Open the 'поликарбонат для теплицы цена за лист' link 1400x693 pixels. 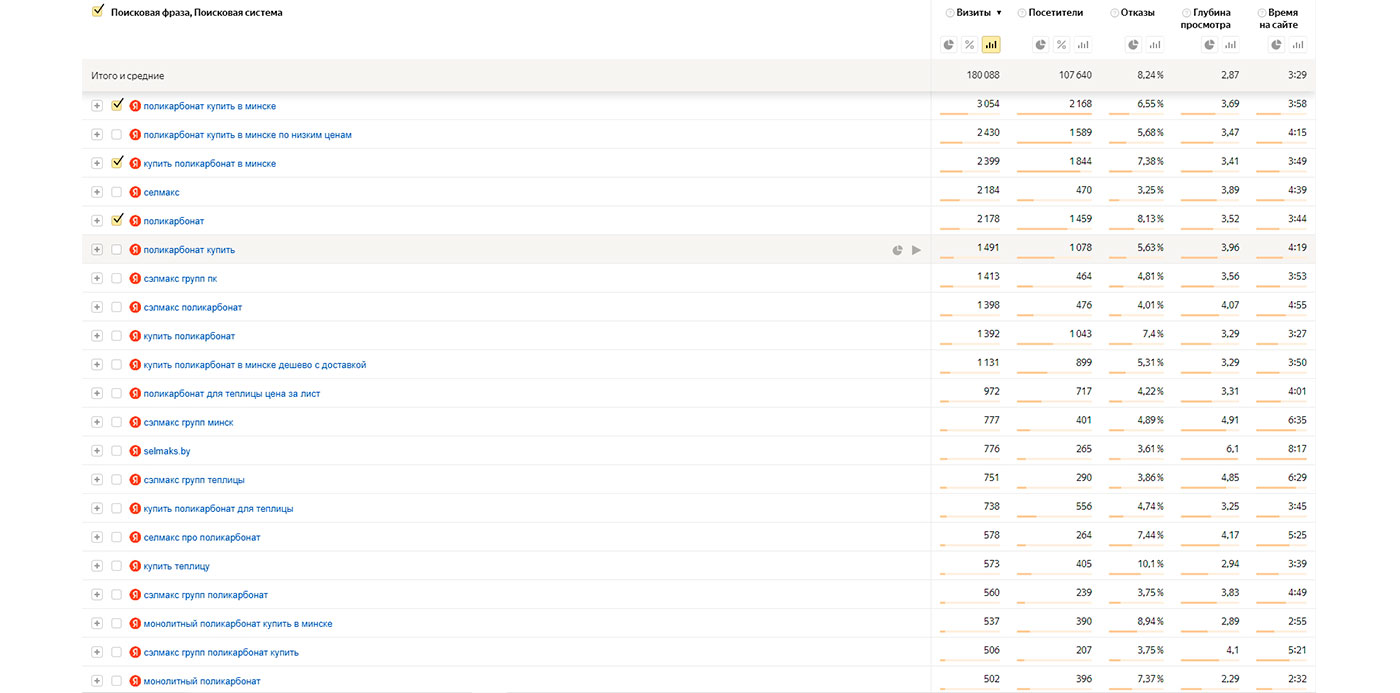click(x=232, y=394)
